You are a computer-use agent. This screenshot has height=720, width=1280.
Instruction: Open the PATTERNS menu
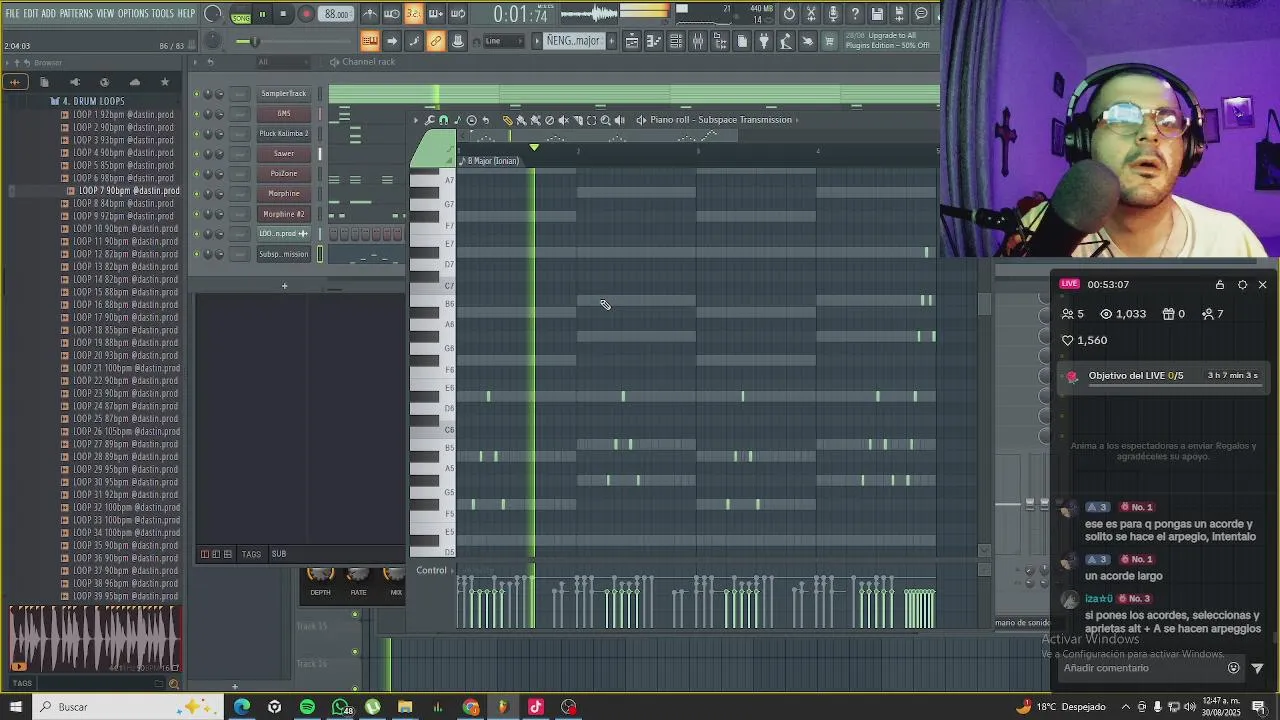pos(76,13)
